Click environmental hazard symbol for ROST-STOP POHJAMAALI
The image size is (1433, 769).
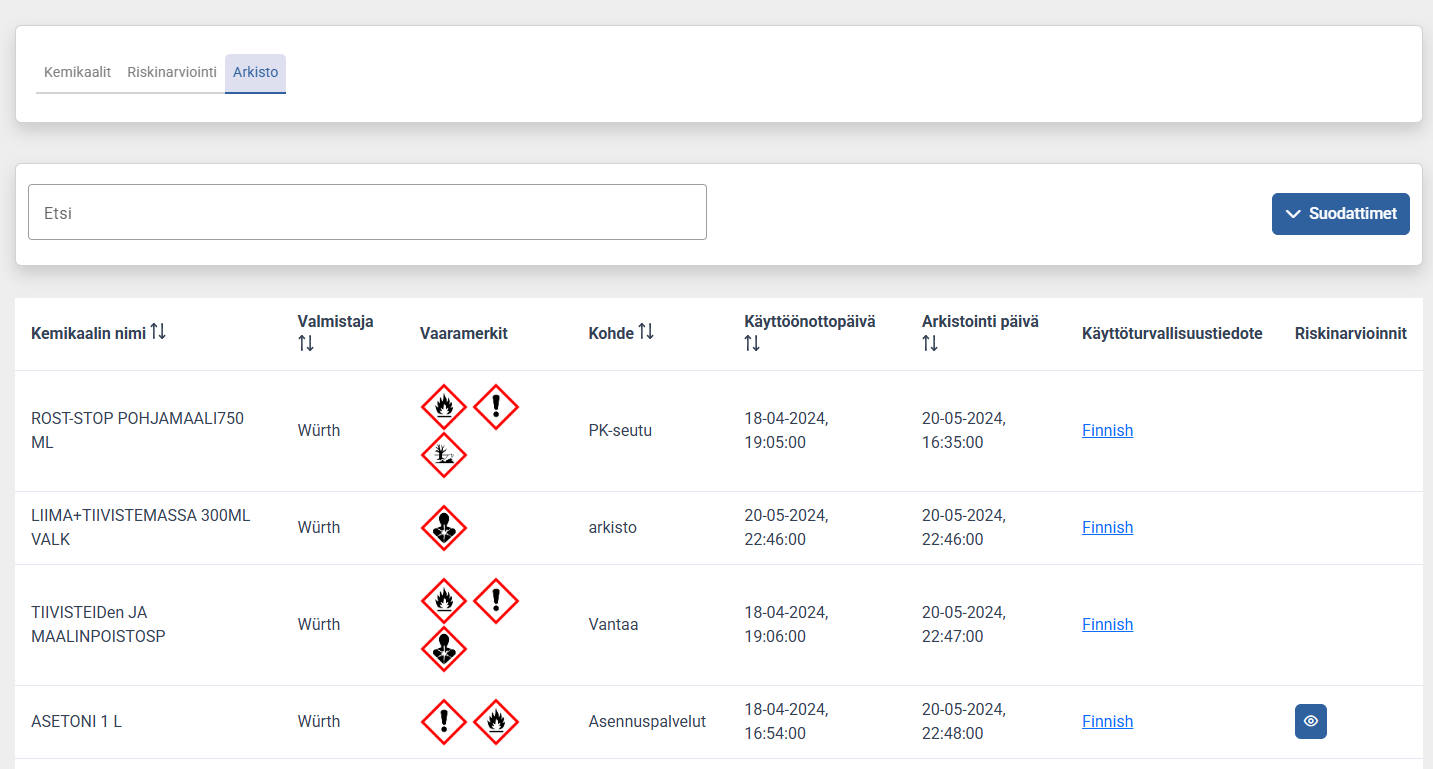[444, 455]
